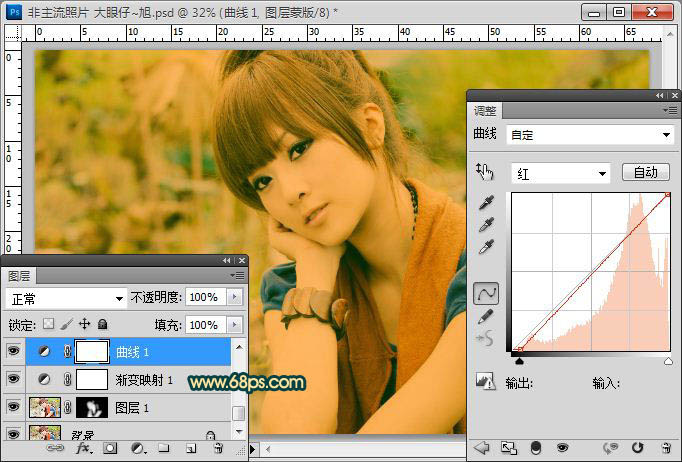Pick the black point eyedropper in Curves

[x=485, y=202]
